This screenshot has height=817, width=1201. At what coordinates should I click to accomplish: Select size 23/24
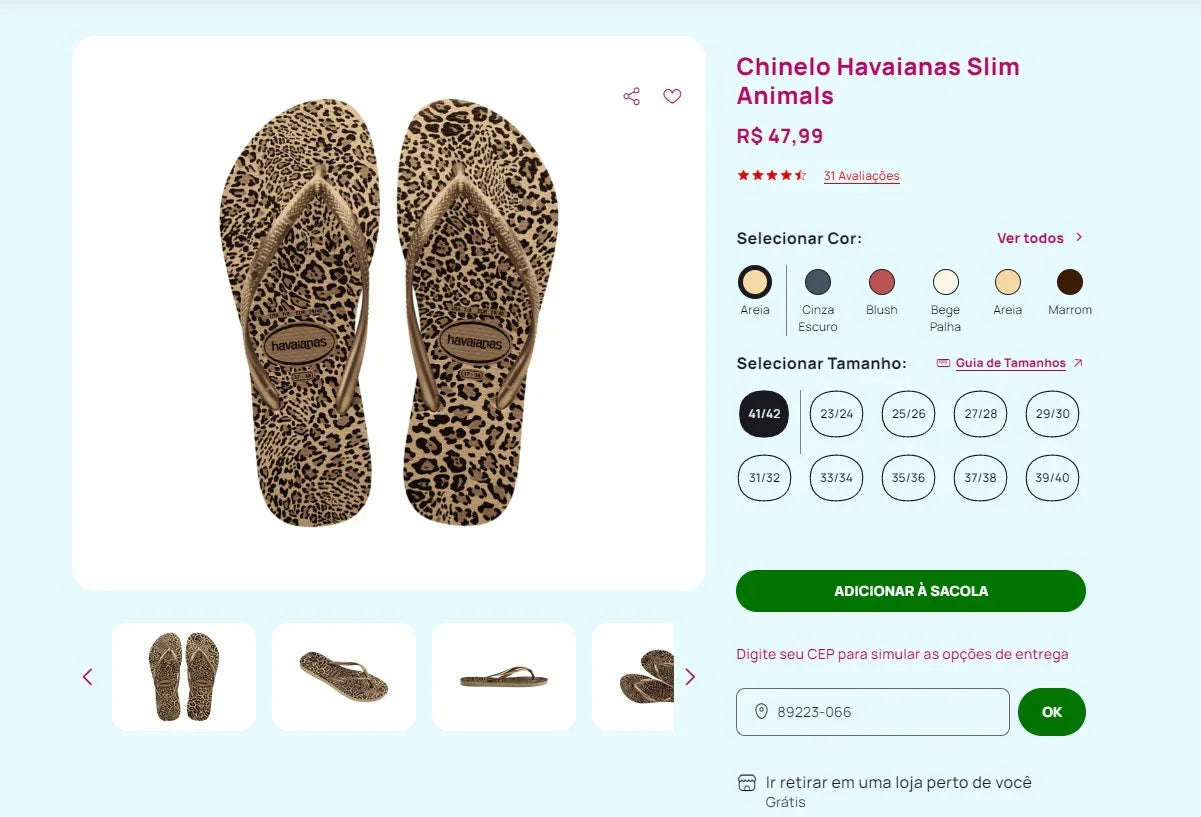(836, 413)
